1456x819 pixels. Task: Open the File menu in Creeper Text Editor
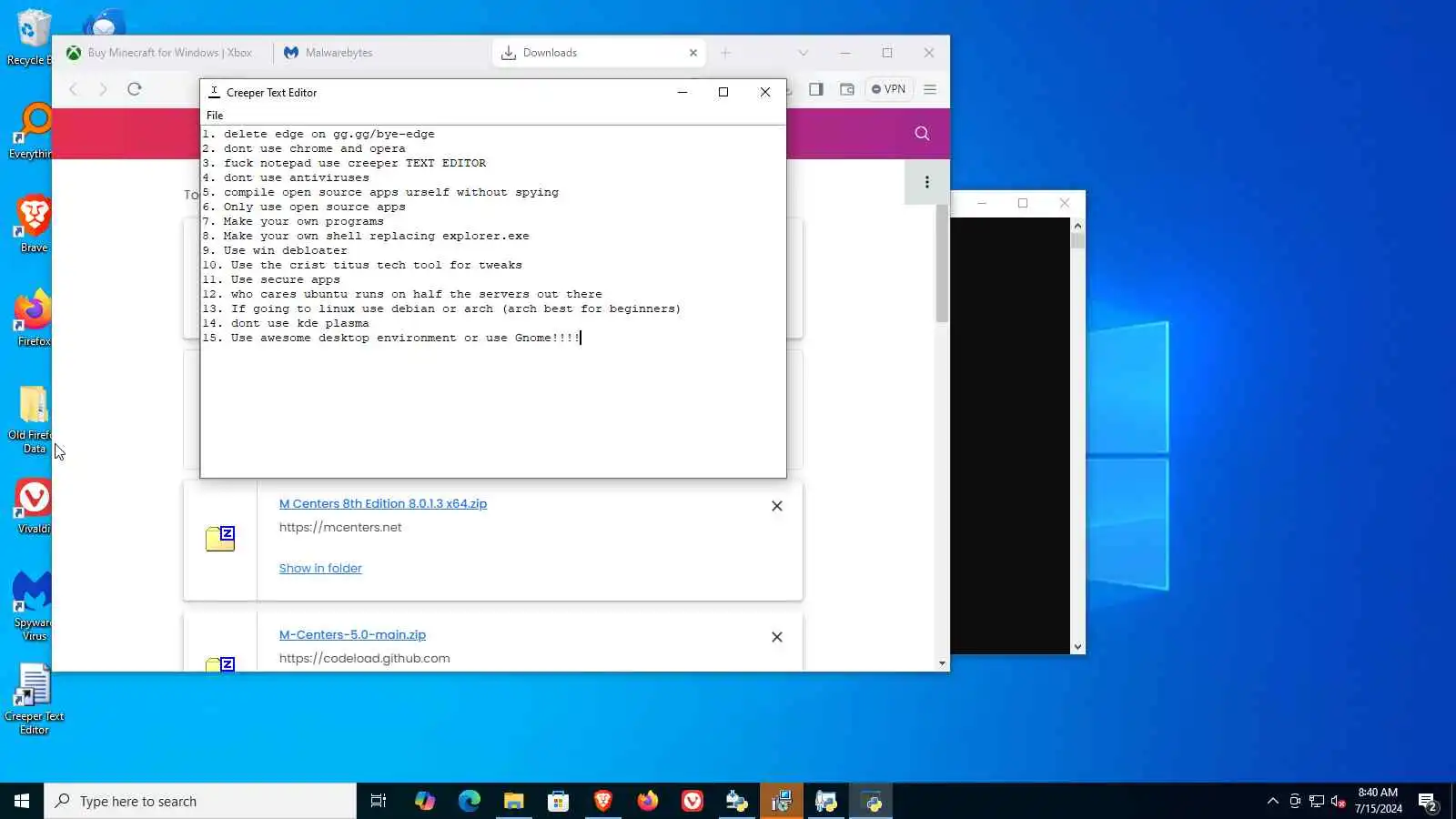click(215, 116)
